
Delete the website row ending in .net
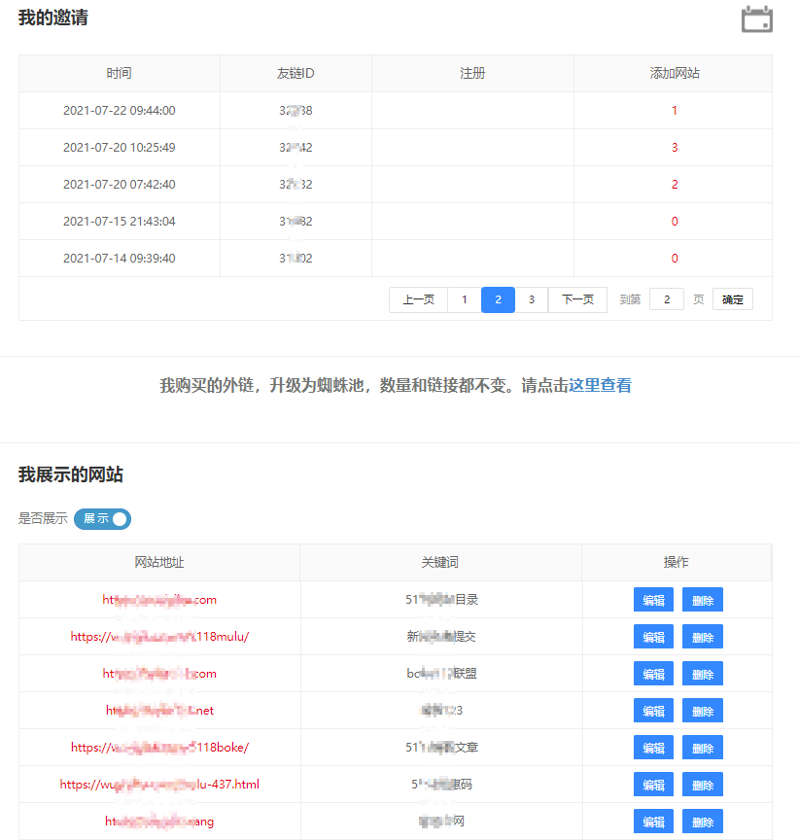(x=702, y=711)
